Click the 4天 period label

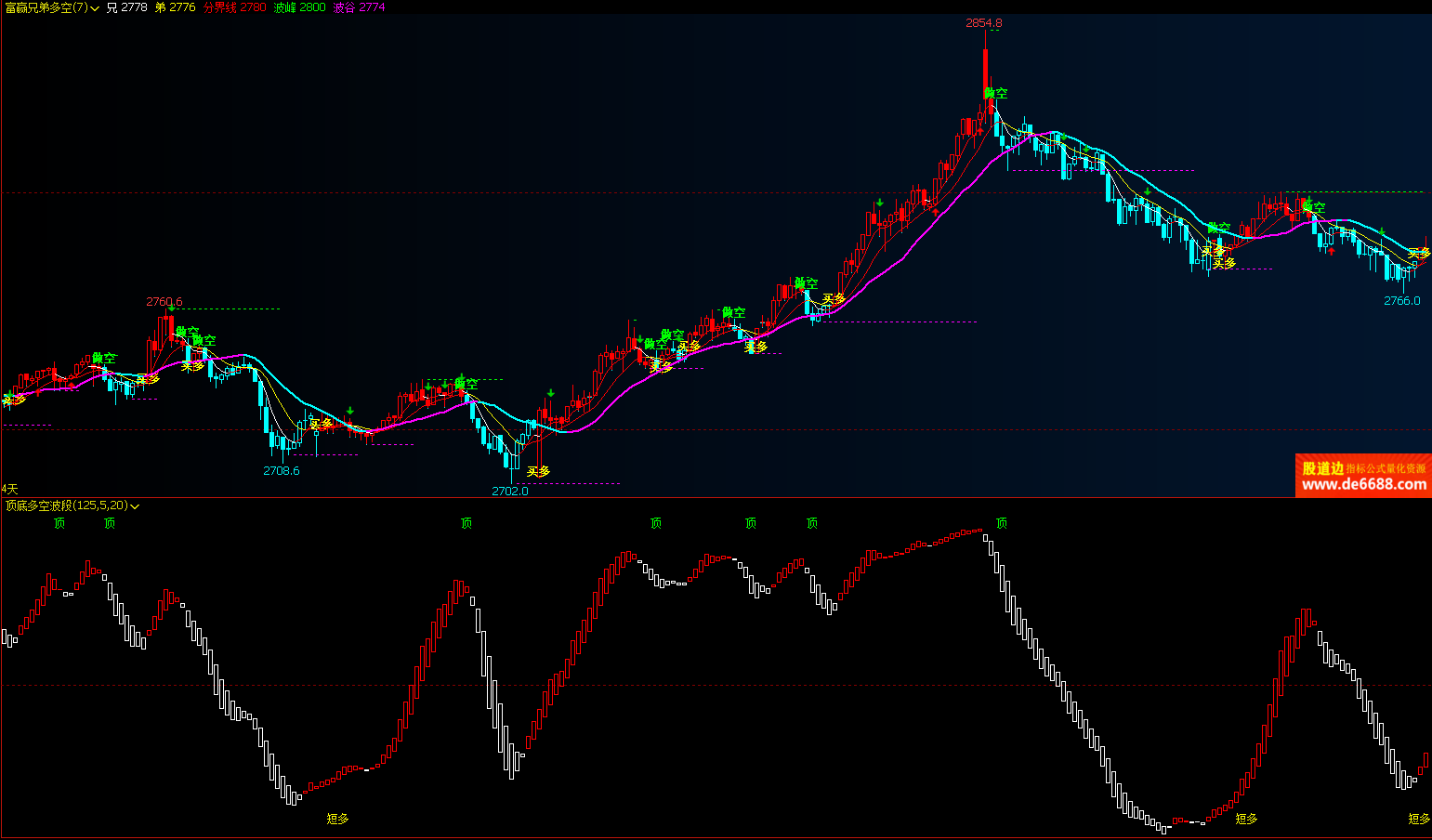click(x=9, y=489)
